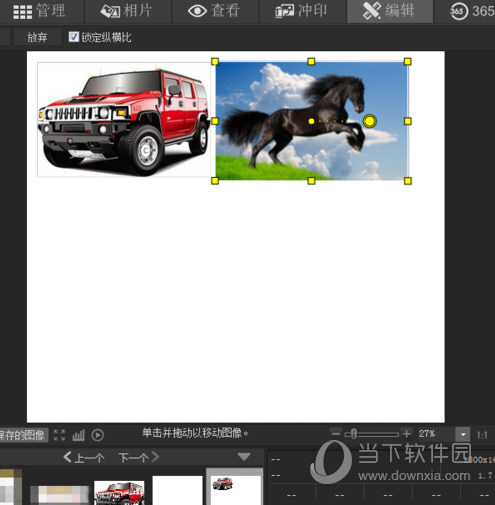Click the top-middle yellow resize handle
495x505 pixels.
[311, 61]
